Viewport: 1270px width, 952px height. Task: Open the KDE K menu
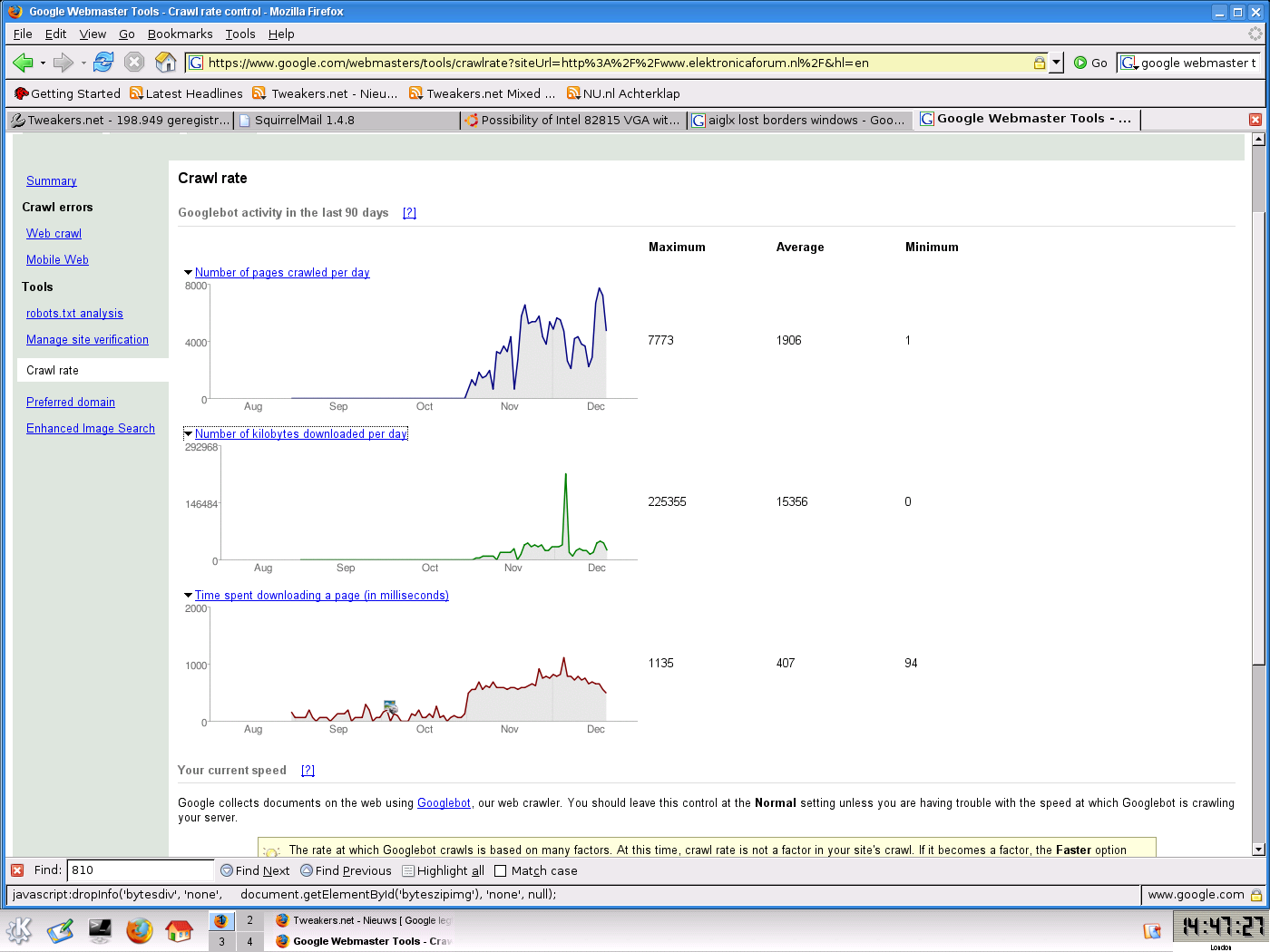pos(19,930)
